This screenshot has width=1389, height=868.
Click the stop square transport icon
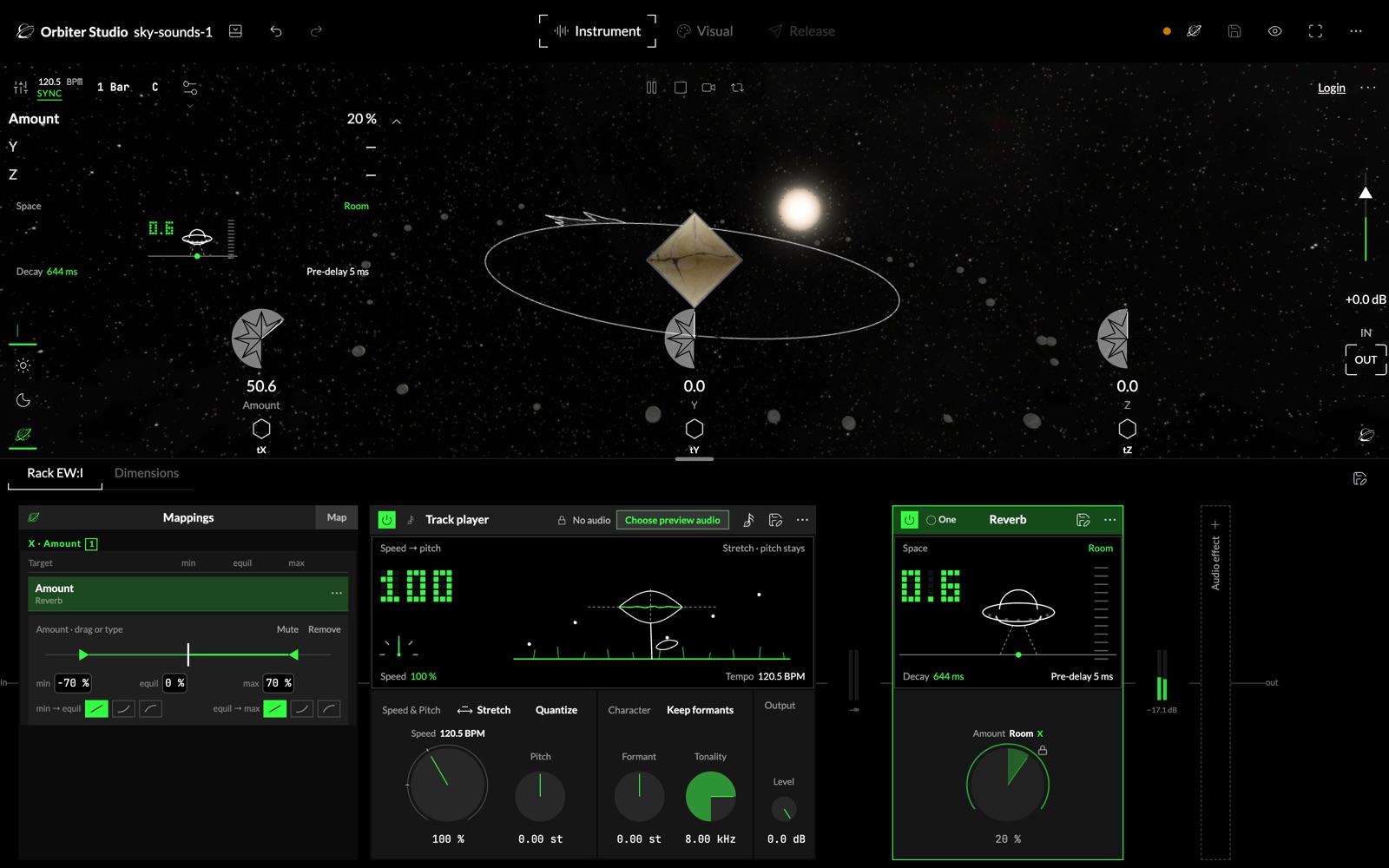point(681,88)
